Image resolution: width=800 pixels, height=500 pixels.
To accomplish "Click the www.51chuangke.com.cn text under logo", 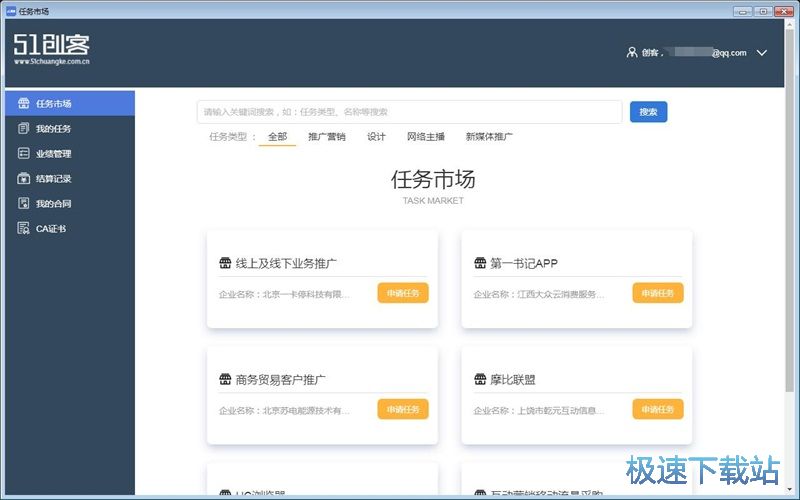I will tap(52, 61).
